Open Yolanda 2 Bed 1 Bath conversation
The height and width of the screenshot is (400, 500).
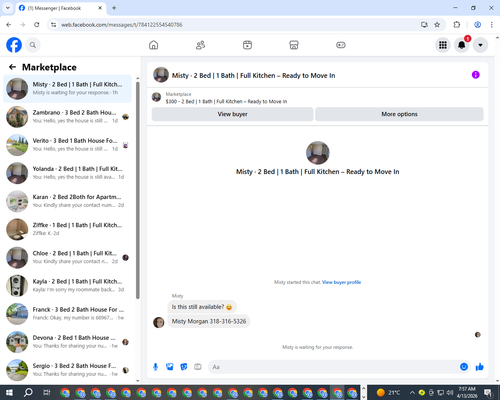tap(67, 173)
